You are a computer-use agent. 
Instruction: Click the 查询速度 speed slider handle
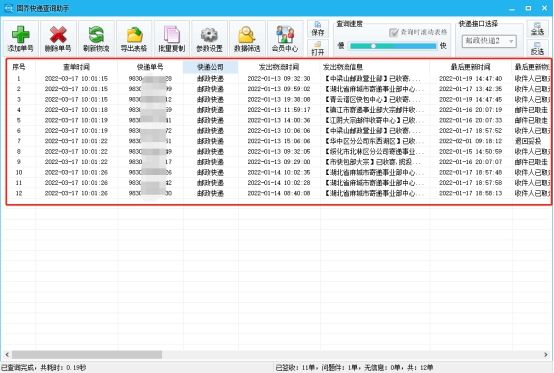pos(373,46)
